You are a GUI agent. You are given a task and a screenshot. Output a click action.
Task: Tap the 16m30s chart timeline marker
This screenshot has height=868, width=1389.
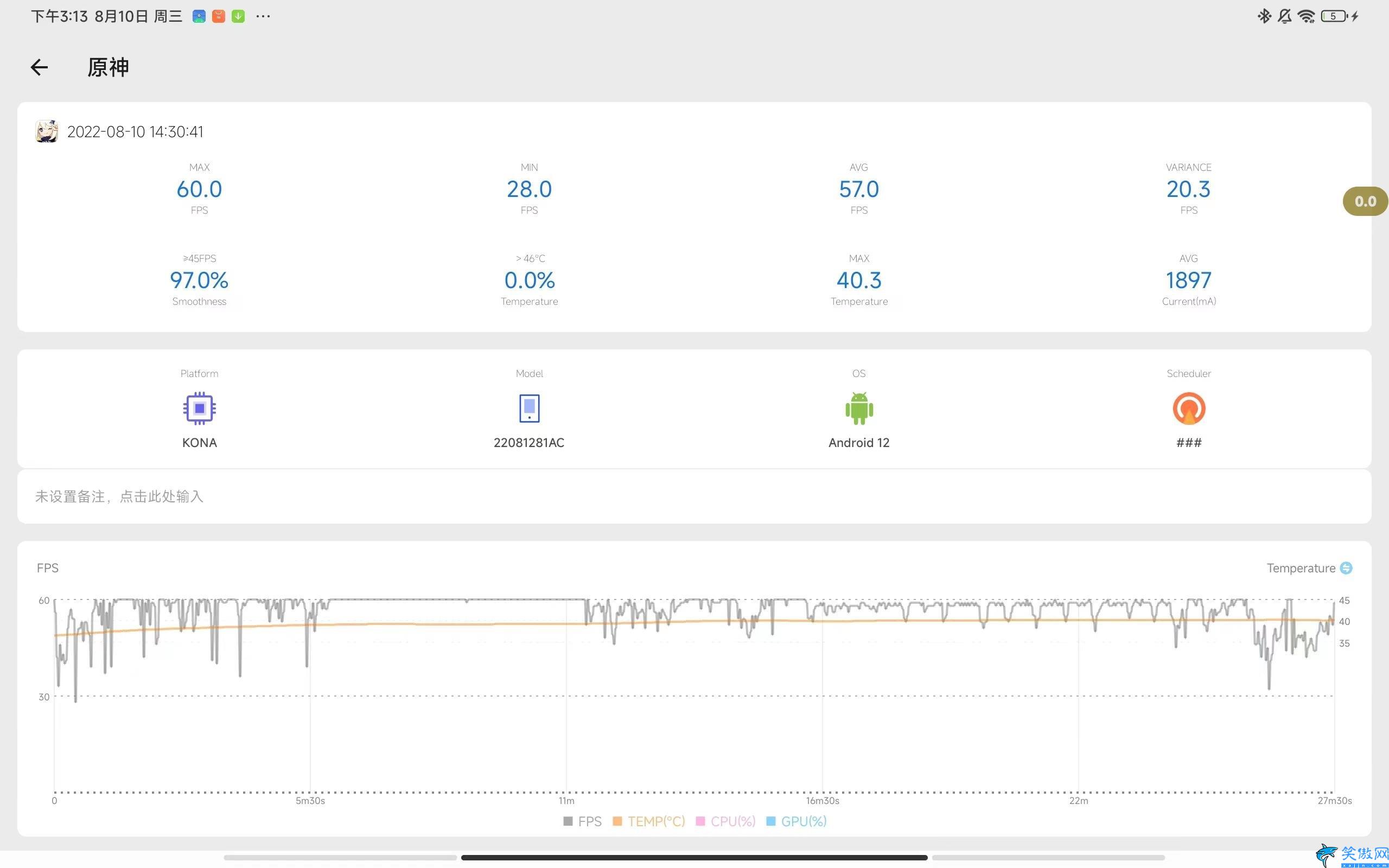[x=823, y=800]
